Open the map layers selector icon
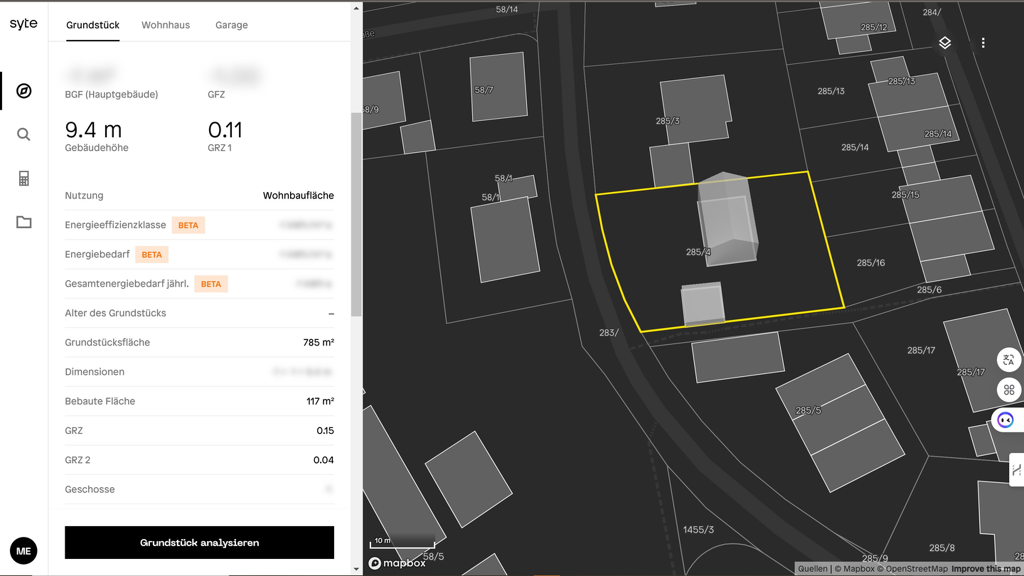 [x=945, y=43]
